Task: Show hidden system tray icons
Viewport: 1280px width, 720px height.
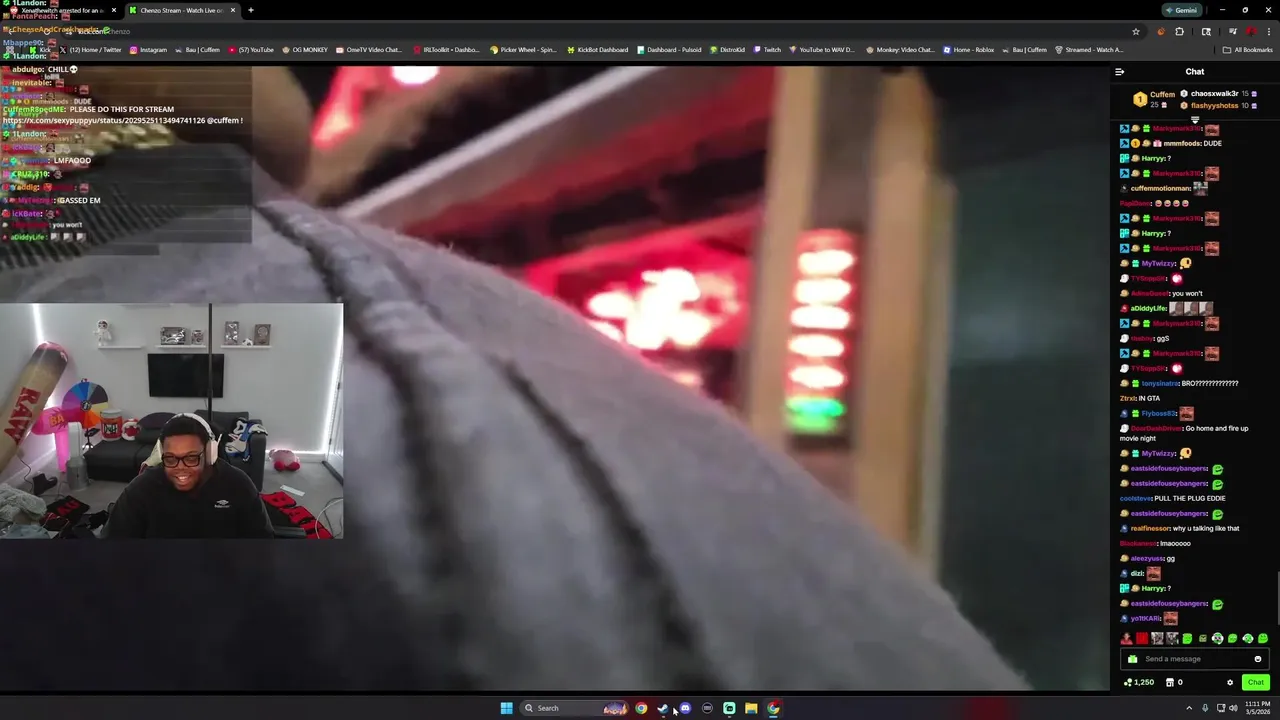Action: [x=1189, y=708]
